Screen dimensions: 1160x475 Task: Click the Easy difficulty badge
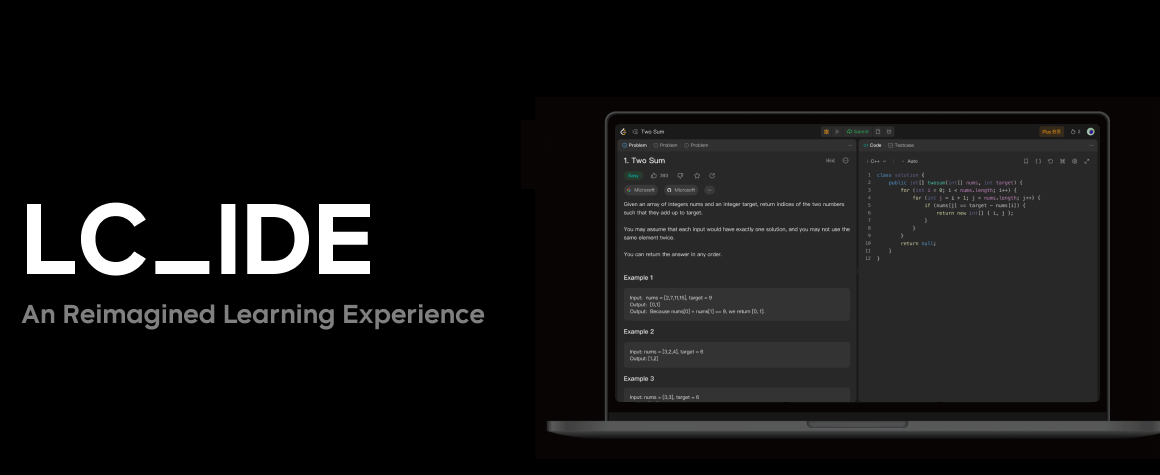click(x=633, y=175)
